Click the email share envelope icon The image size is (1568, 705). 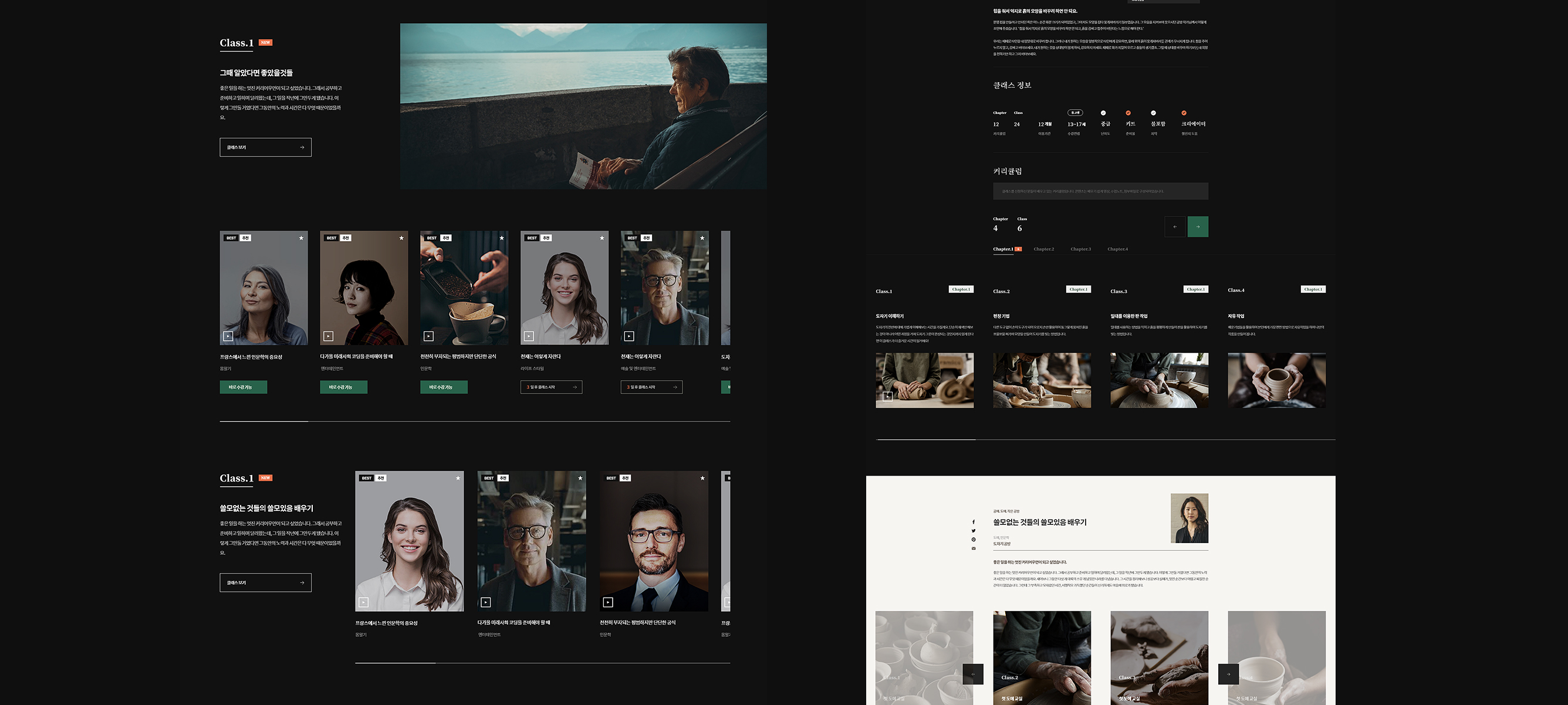(974, 548)
